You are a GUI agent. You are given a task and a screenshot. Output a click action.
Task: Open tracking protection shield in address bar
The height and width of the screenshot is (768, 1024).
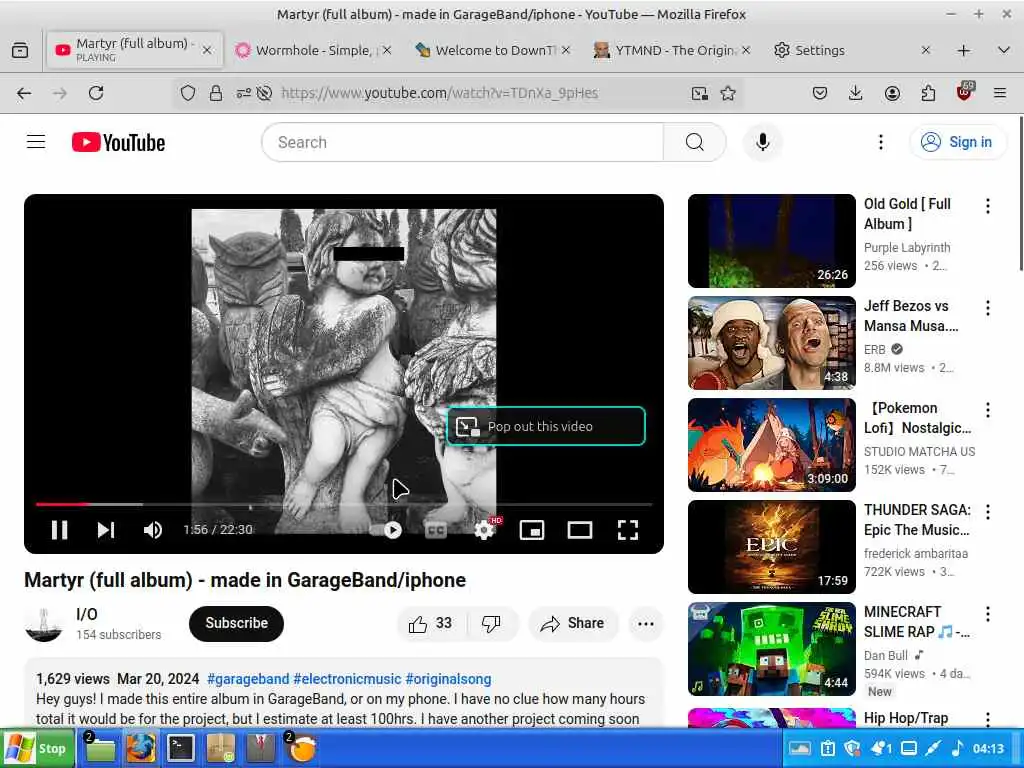pyautogui.click(x=188, y=93)
